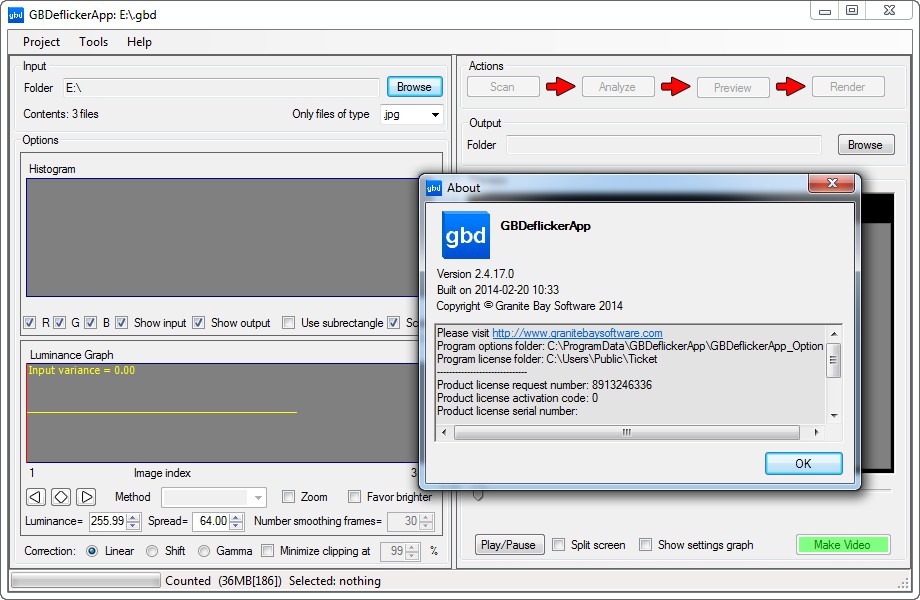Click the small gbd icon in About title bar
Viewport: 920px width, 600px height.
pyautogui.click(x=434, y=188)
